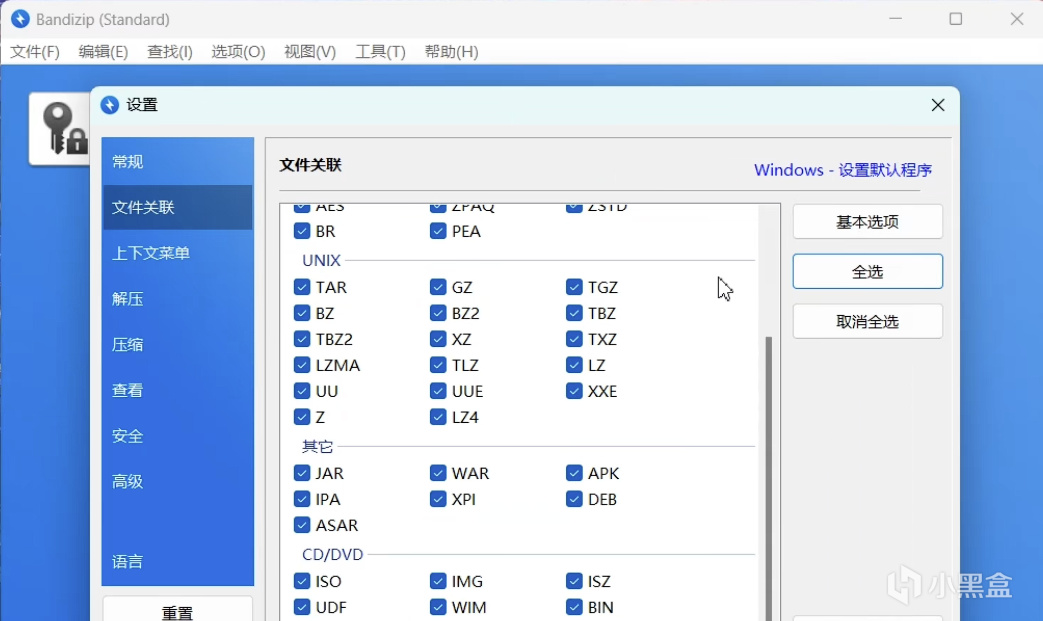Click the 全选 button
The height and width of the screenshot is (621, 1043).
[867, 271]
